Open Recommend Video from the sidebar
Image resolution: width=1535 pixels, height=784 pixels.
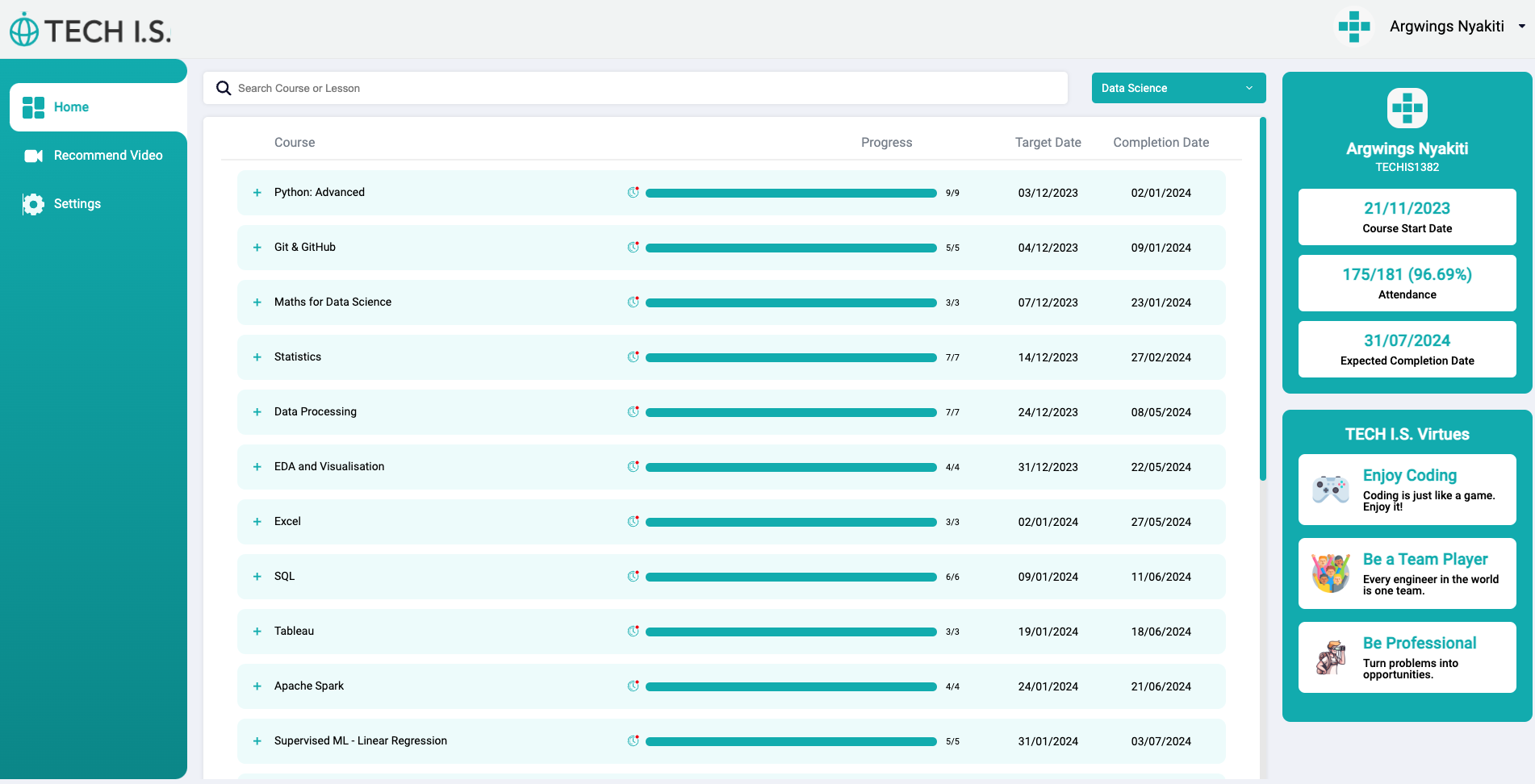click(107, 156)
